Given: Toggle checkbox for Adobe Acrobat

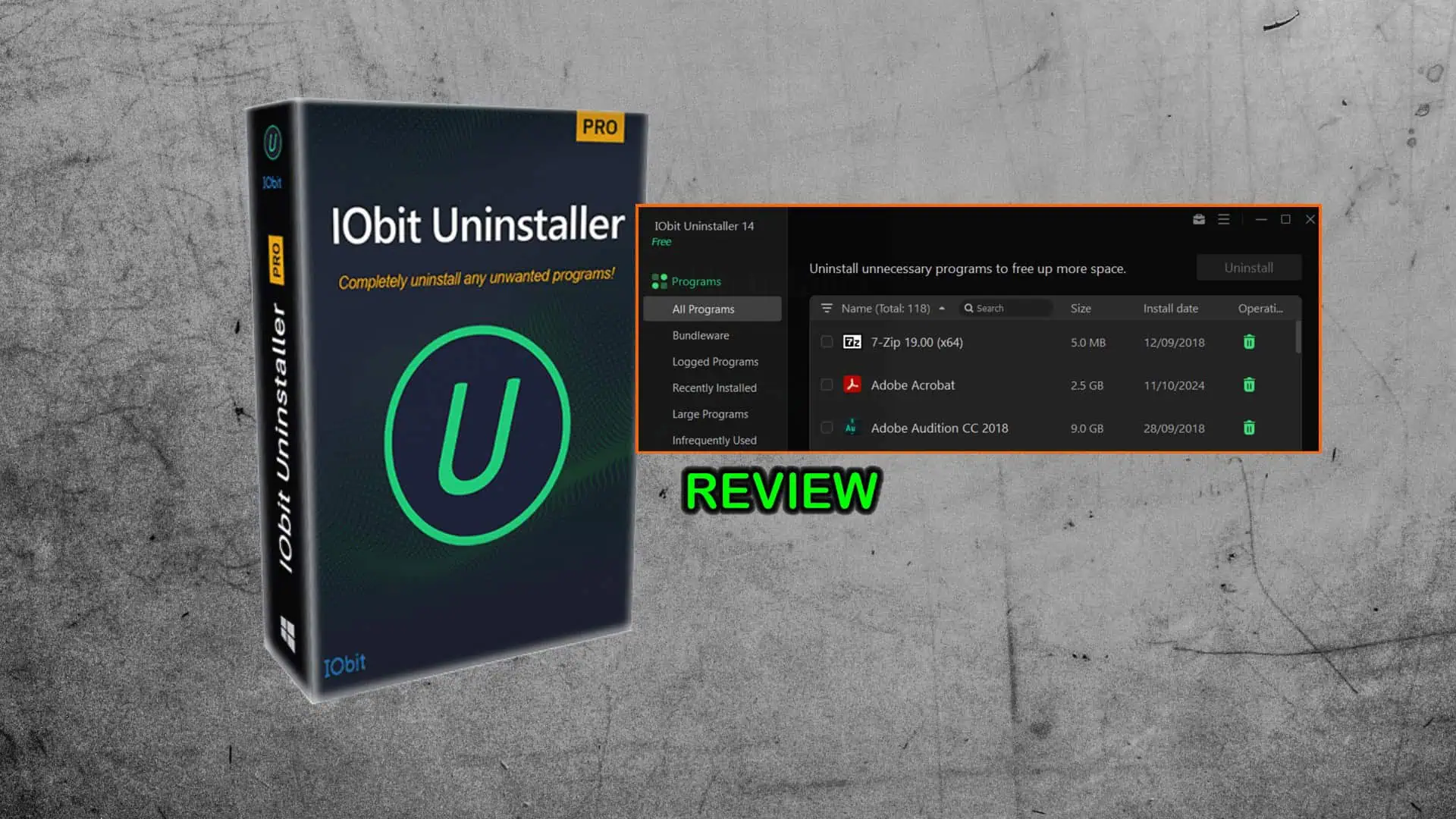Looking at the screenshot, I should coord(826,385).
